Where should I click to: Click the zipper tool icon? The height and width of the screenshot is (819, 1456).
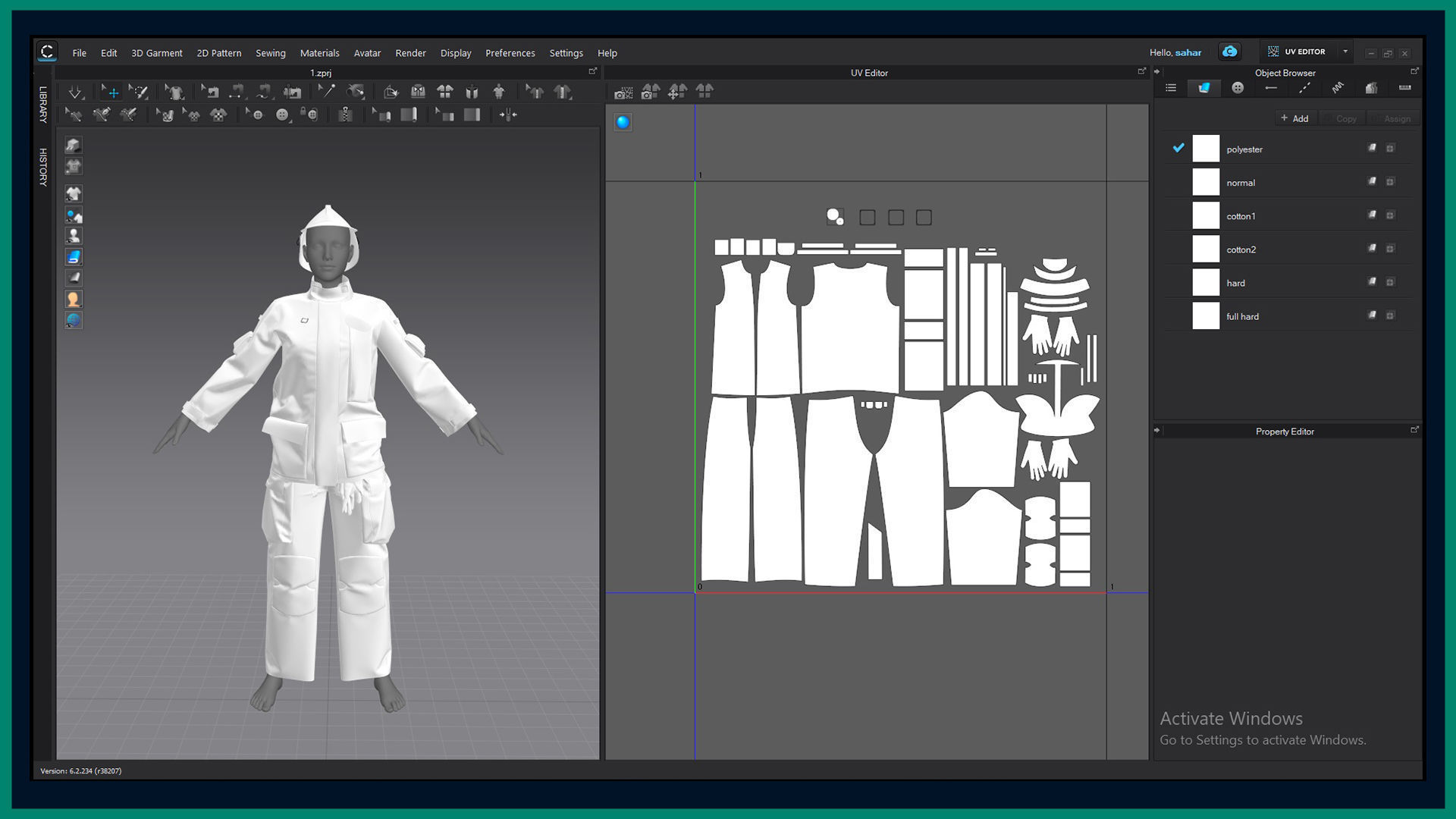(345, 115)
